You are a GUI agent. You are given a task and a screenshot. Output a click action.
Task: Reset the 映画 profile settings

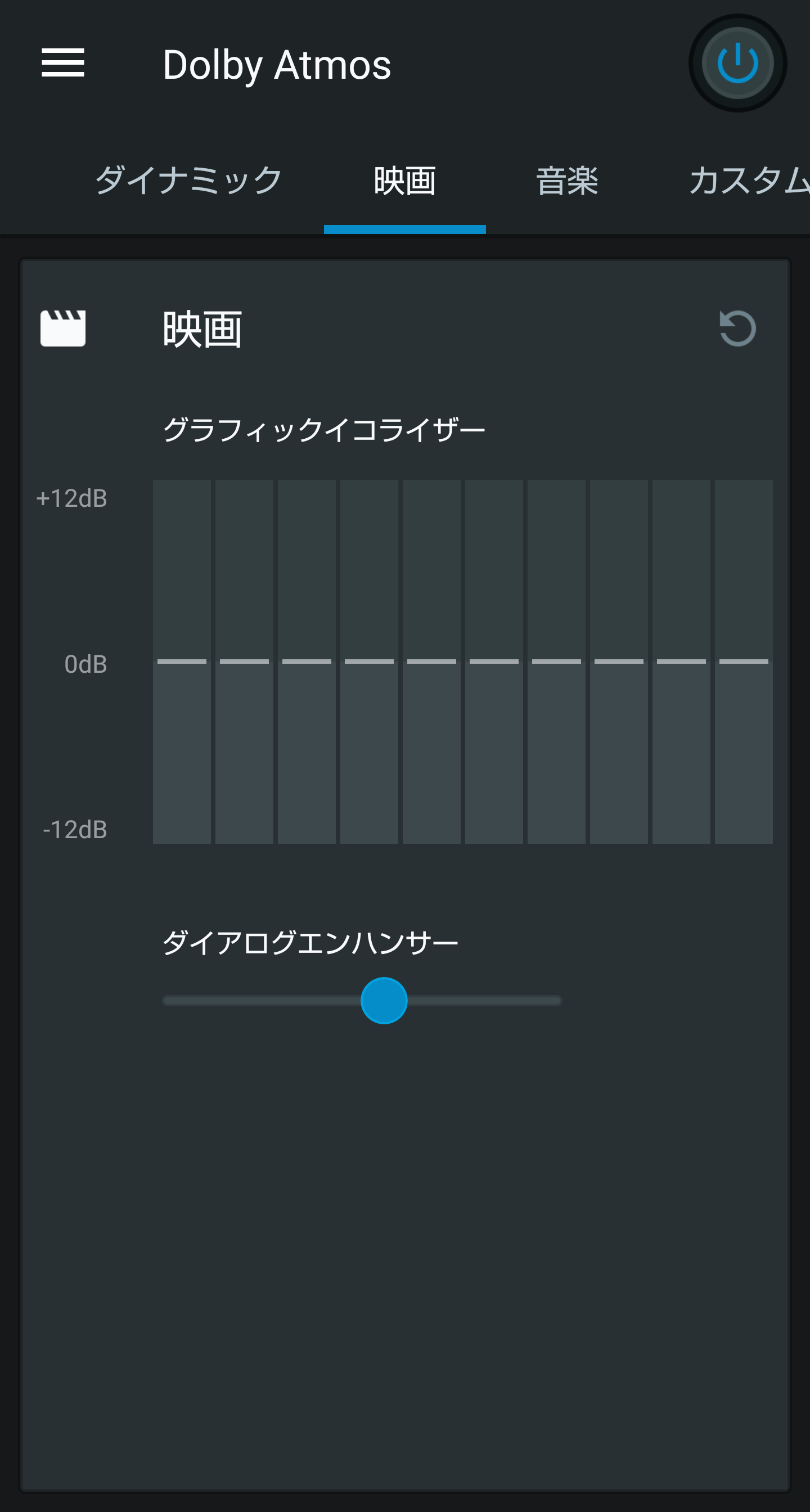[737, 328]
